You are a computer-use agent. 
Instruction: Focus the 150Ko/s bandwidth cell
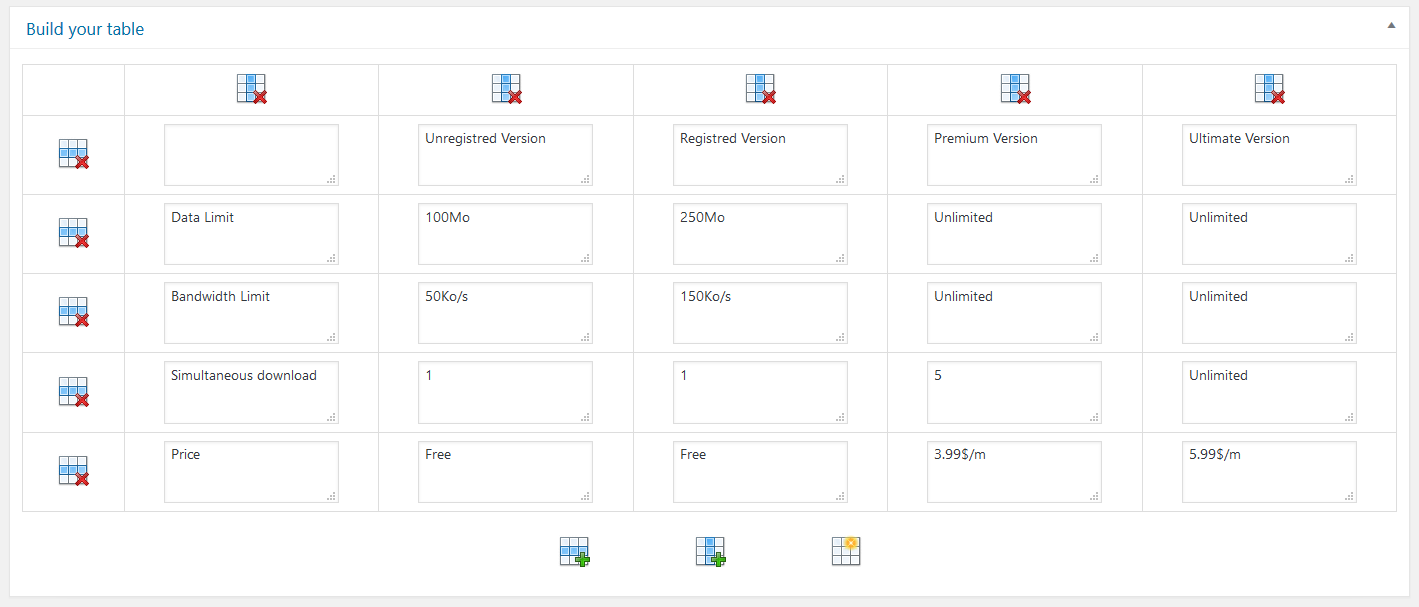(x=760, y=313)
